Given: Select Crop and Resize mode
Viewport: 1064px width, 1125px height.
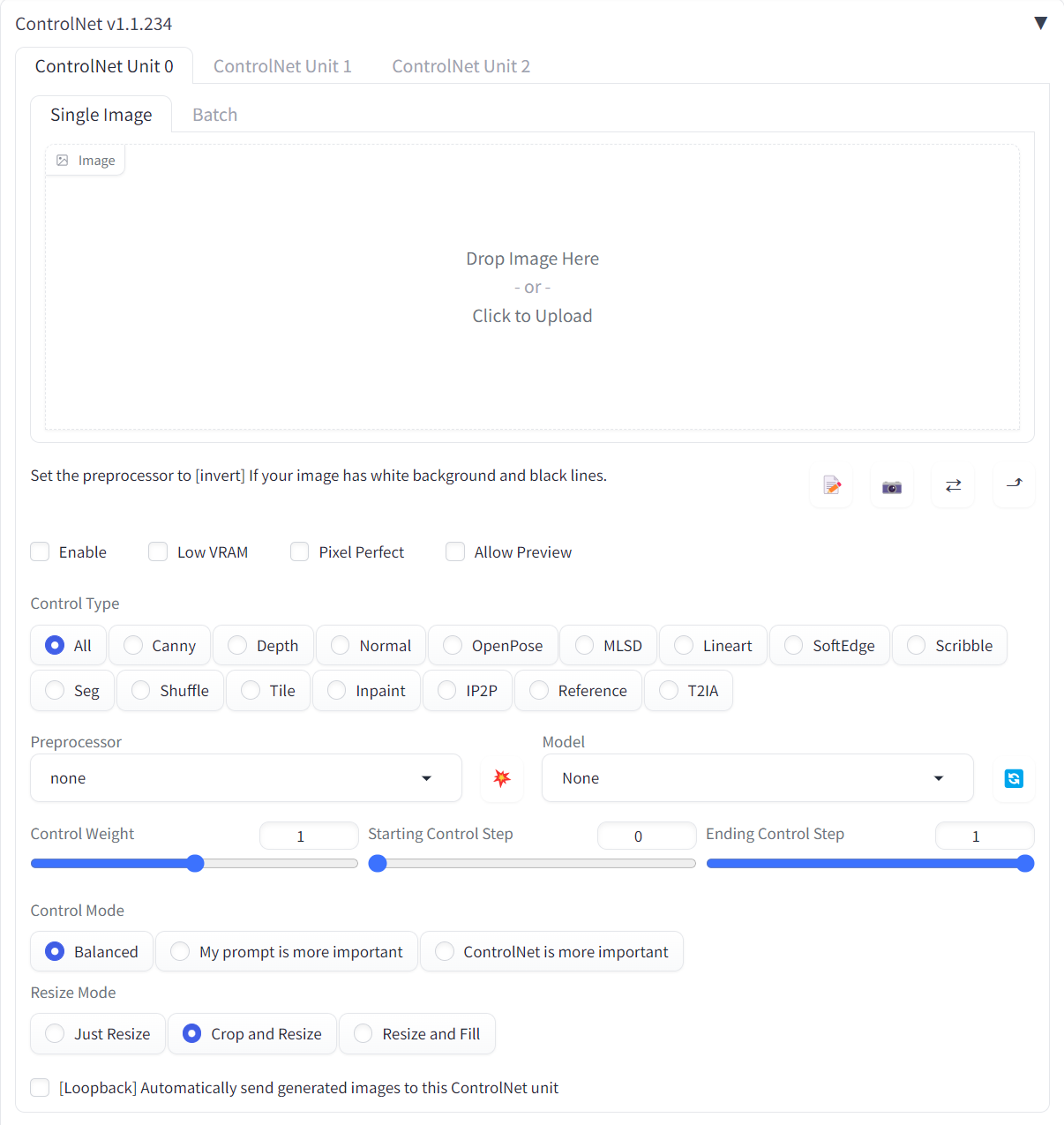Looking at the screenshot, I should [x=252, y=1033].
